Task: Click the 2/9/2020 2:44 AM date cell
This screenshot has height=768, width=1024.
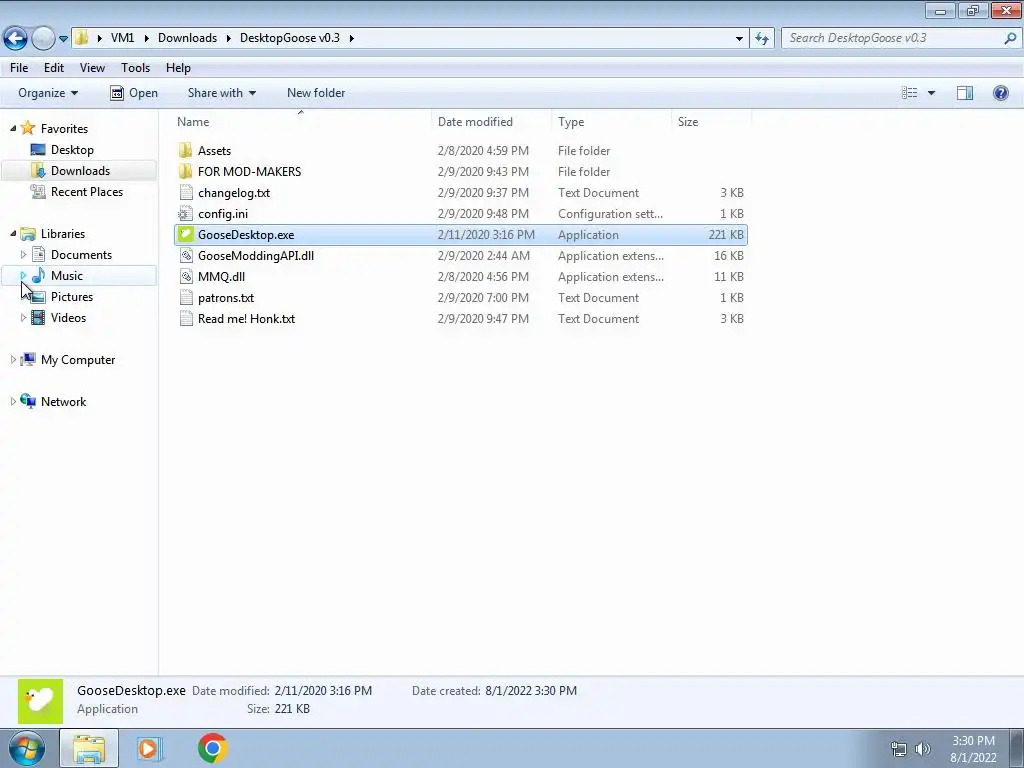Action: pyautogui.click(x=483, y=255)
